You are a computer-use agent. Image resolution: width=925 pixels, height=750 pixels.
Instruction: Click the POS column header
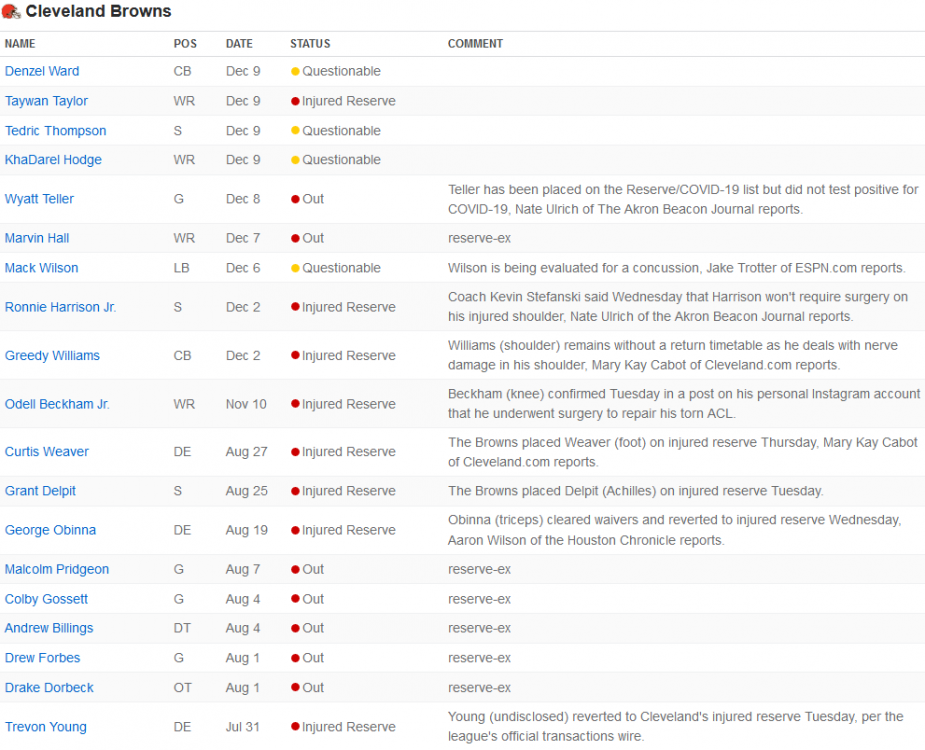point(185,44)
